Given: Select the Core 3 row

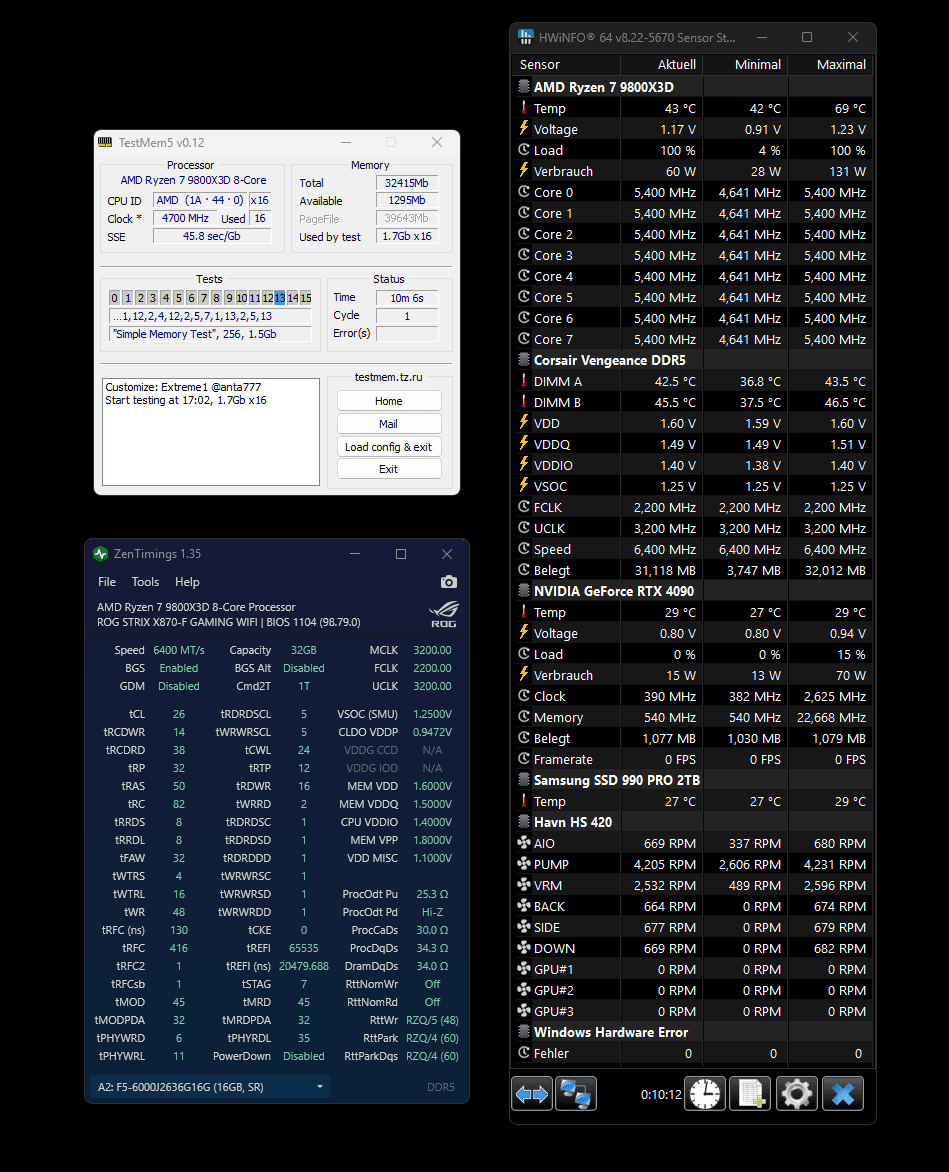Looking at the screenshot, I should pos(693,255).
